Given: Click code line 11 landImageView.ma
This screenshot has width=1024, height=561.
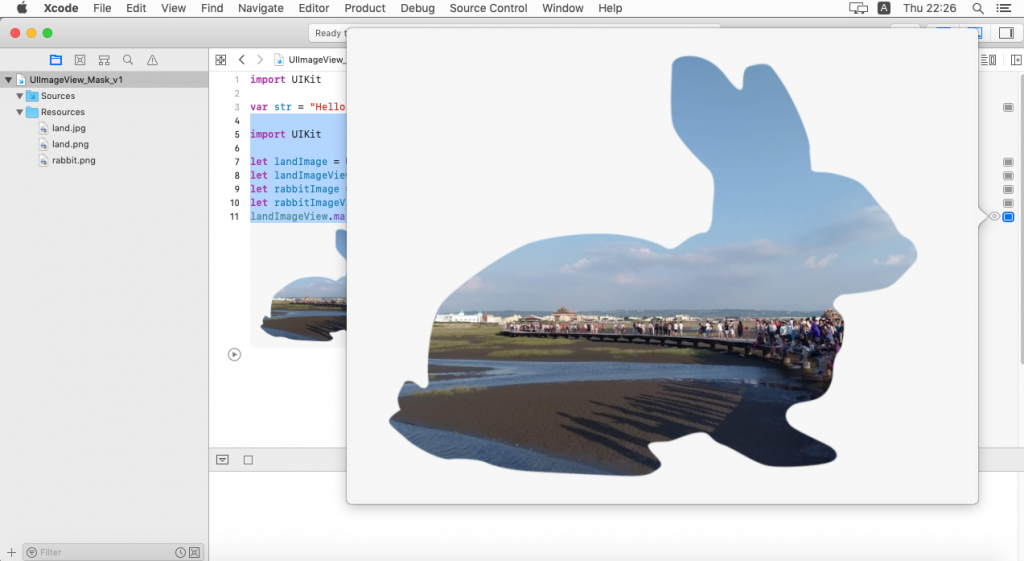Looking at the screenshot, I should (297, 217).
